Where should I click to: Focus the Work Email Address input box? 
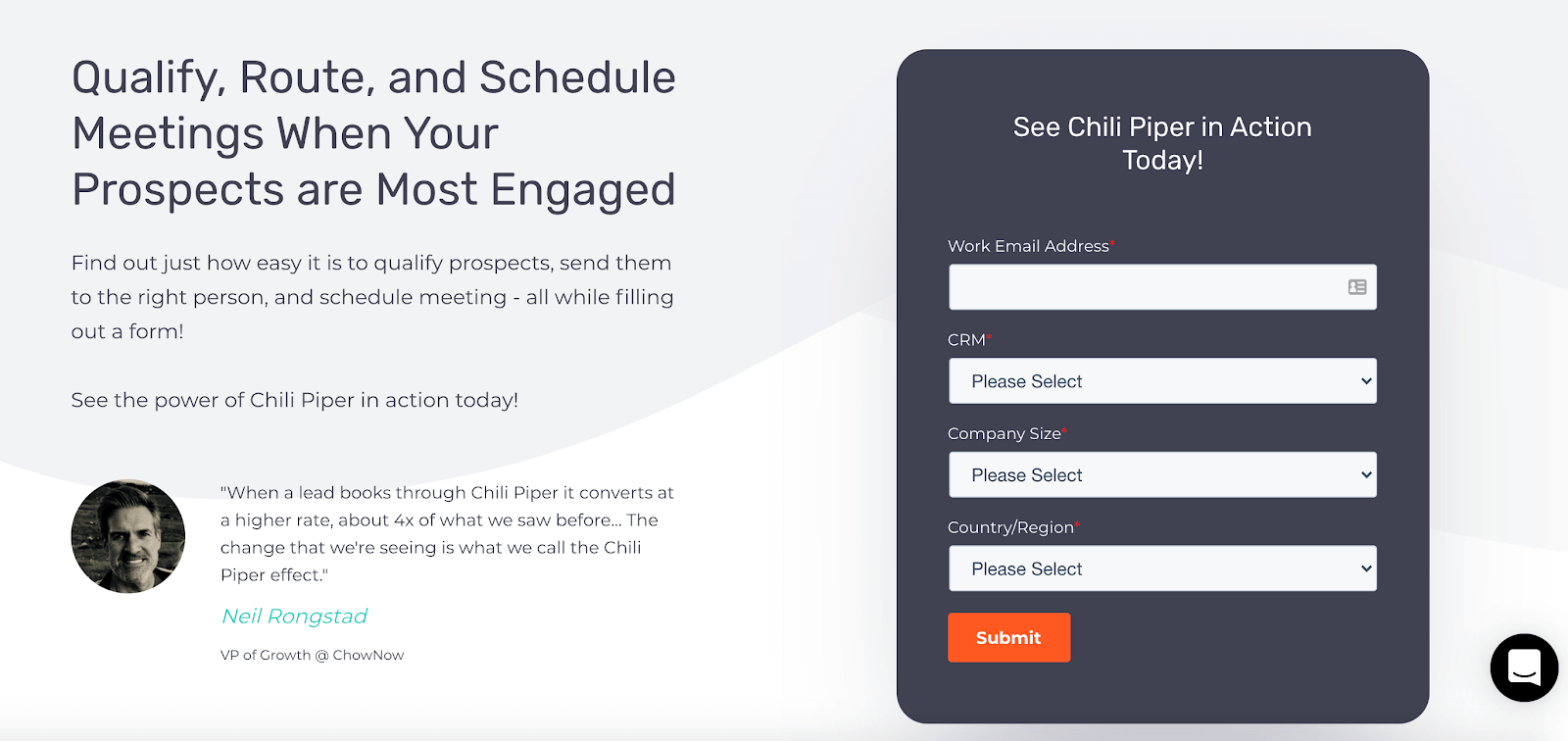[x=1142, y=287]
